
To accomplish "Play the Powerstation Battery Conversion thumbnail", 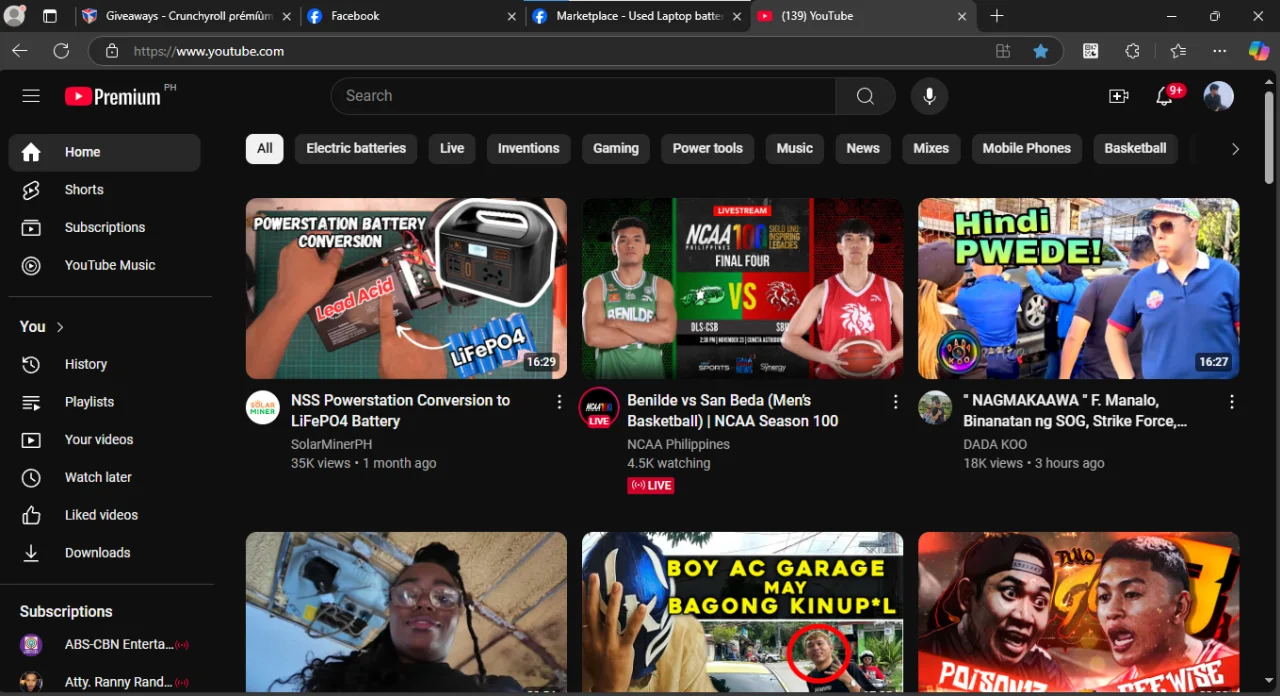I will (x=406, y=288).
